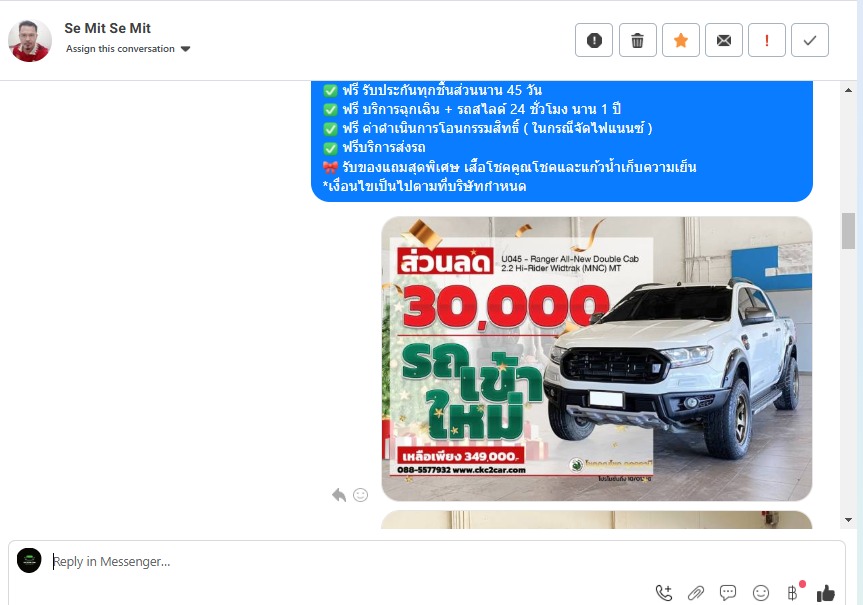Viewport: 863px width, 605px height.
Task: Click the scrollbar up arrow
Action: click(x=848, y=90)
